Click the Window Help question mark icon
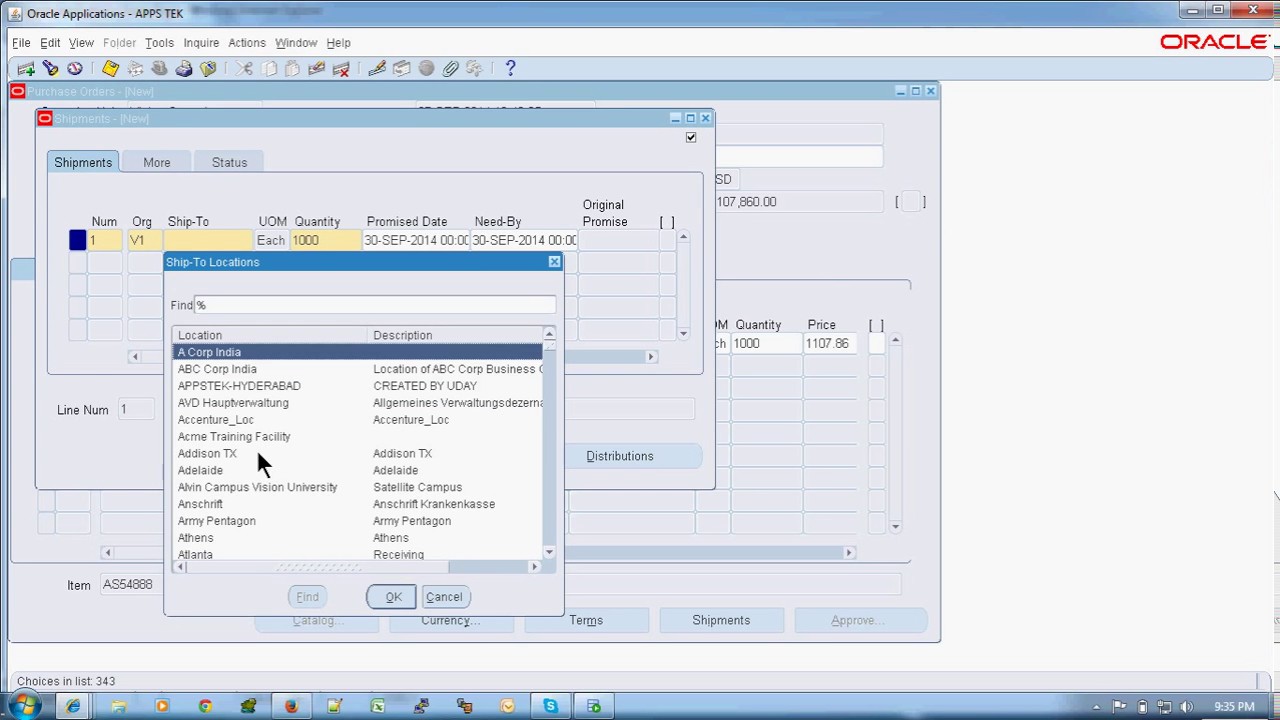This screenshot has width=1280, height=720. [x=510, y=68]
